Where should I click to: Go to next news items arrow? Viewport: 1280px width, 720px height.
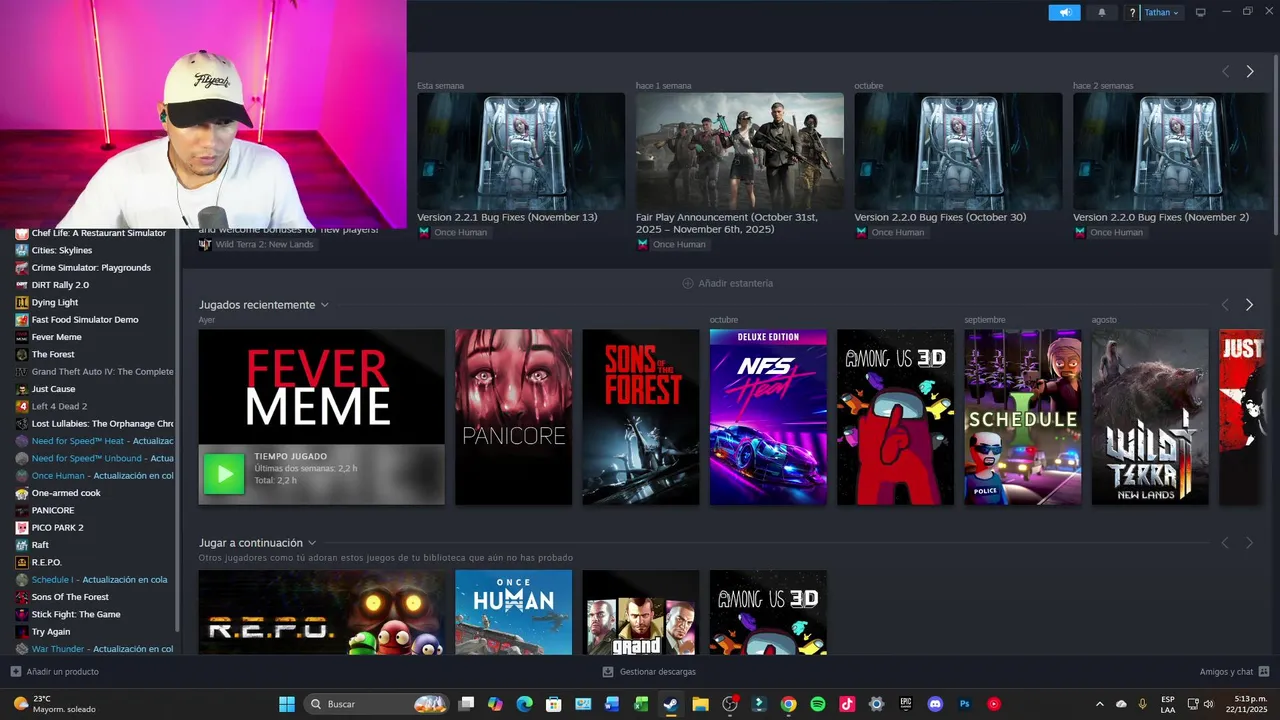[1249, 71]
